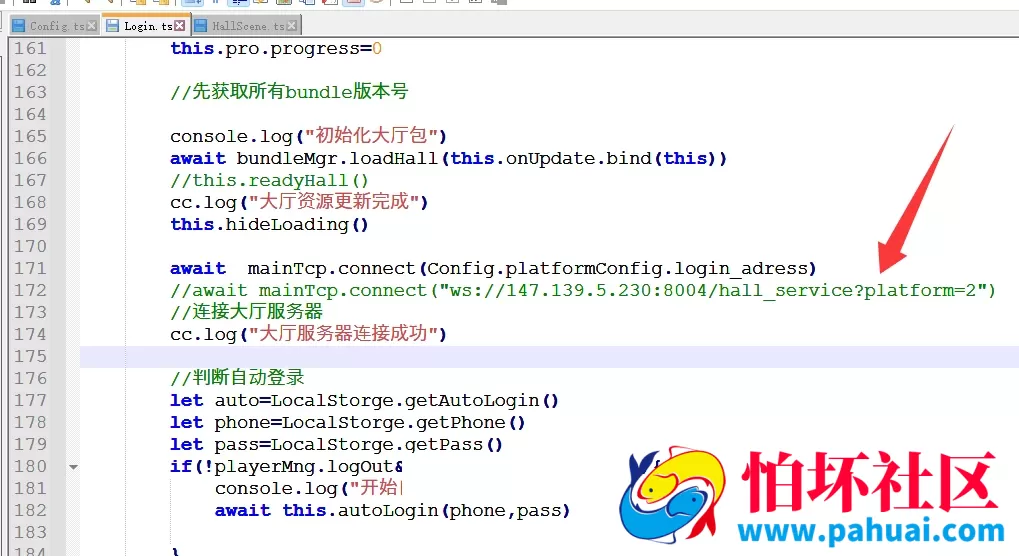Click let pass=LocalStorge.getPass() line
Image resolution: width=1019 pixels, height=556 pixels.
point(336,445)
